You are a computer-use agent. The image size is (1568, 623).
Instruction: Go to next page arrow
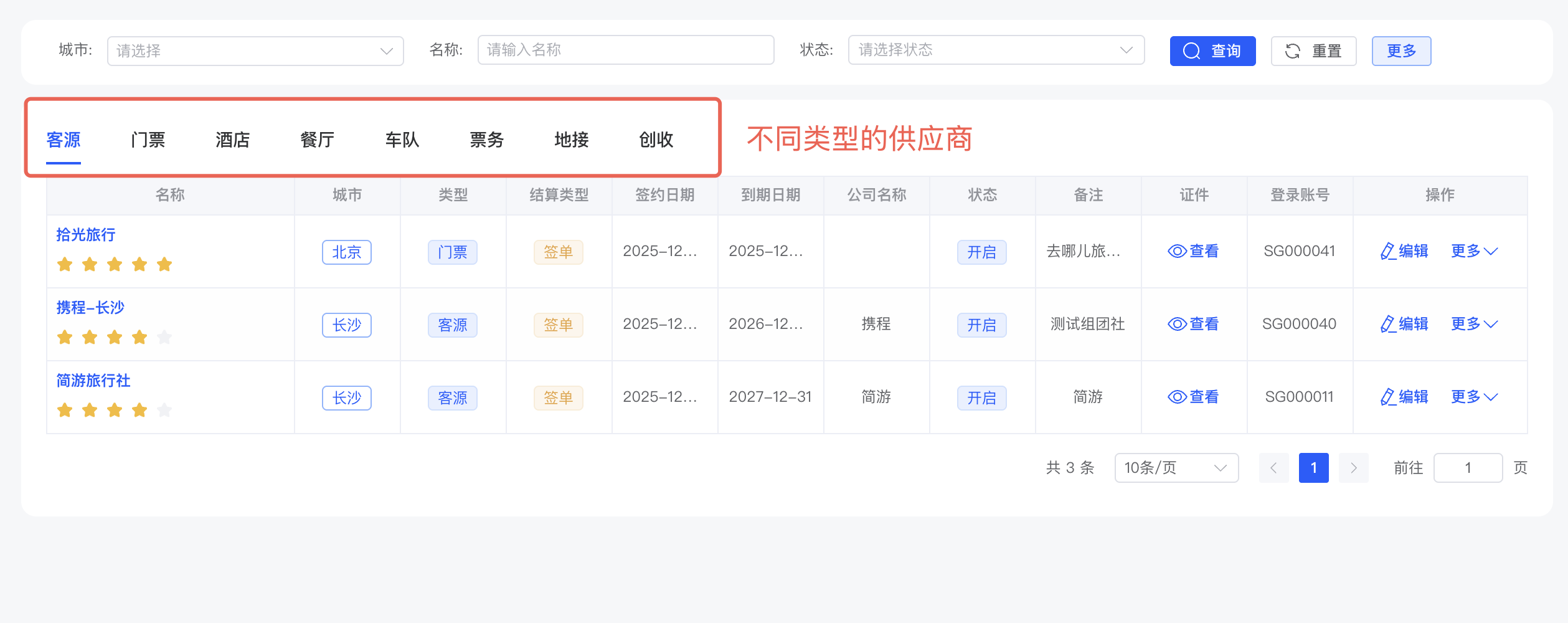(1353, 468)
